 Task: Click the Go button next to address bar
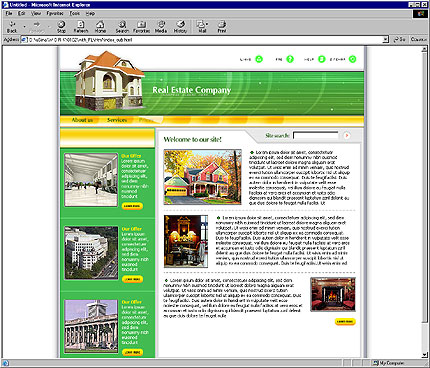[400, 39]
